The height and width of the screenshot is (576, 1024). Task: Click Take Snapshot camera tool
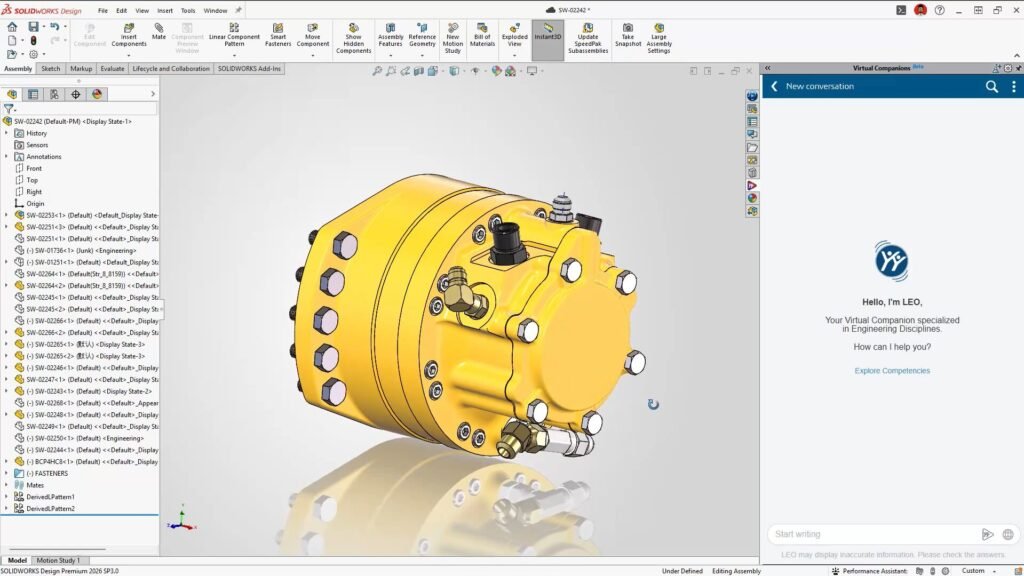(628, 35)
